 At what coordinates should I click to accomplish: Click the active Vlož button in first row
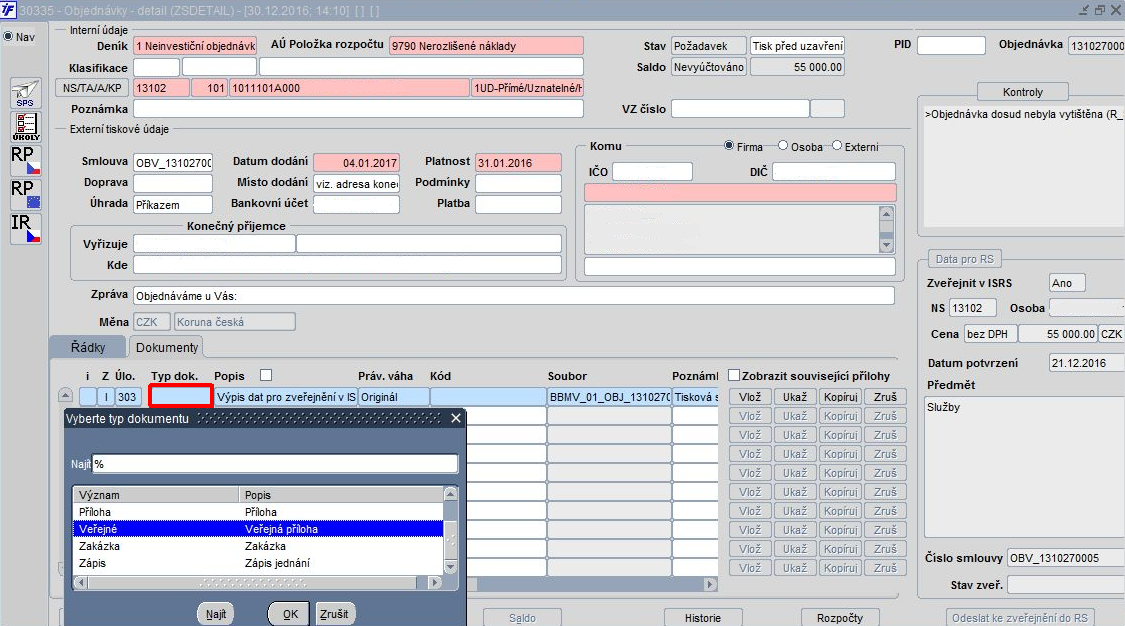point(750,397)
